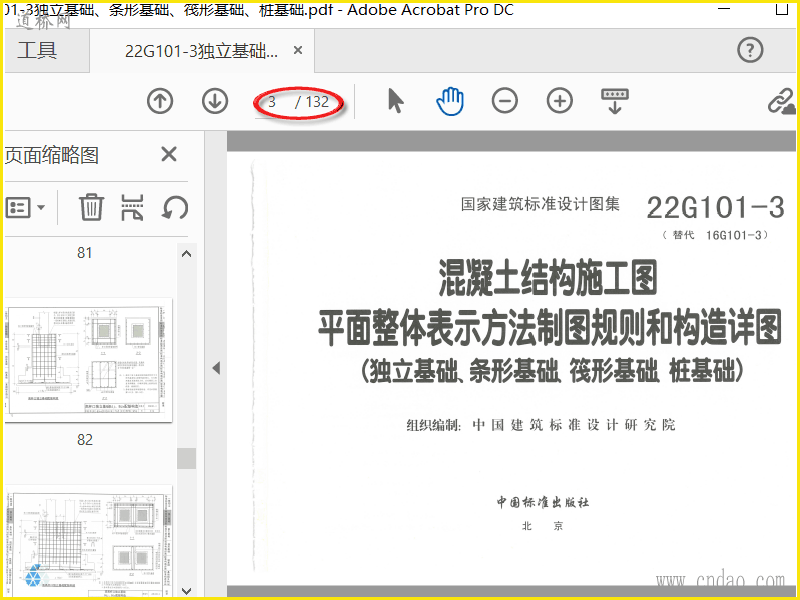Viewport: 800px width, 600px height.
Task: Click the page label 81
Action: coord(85,253)
